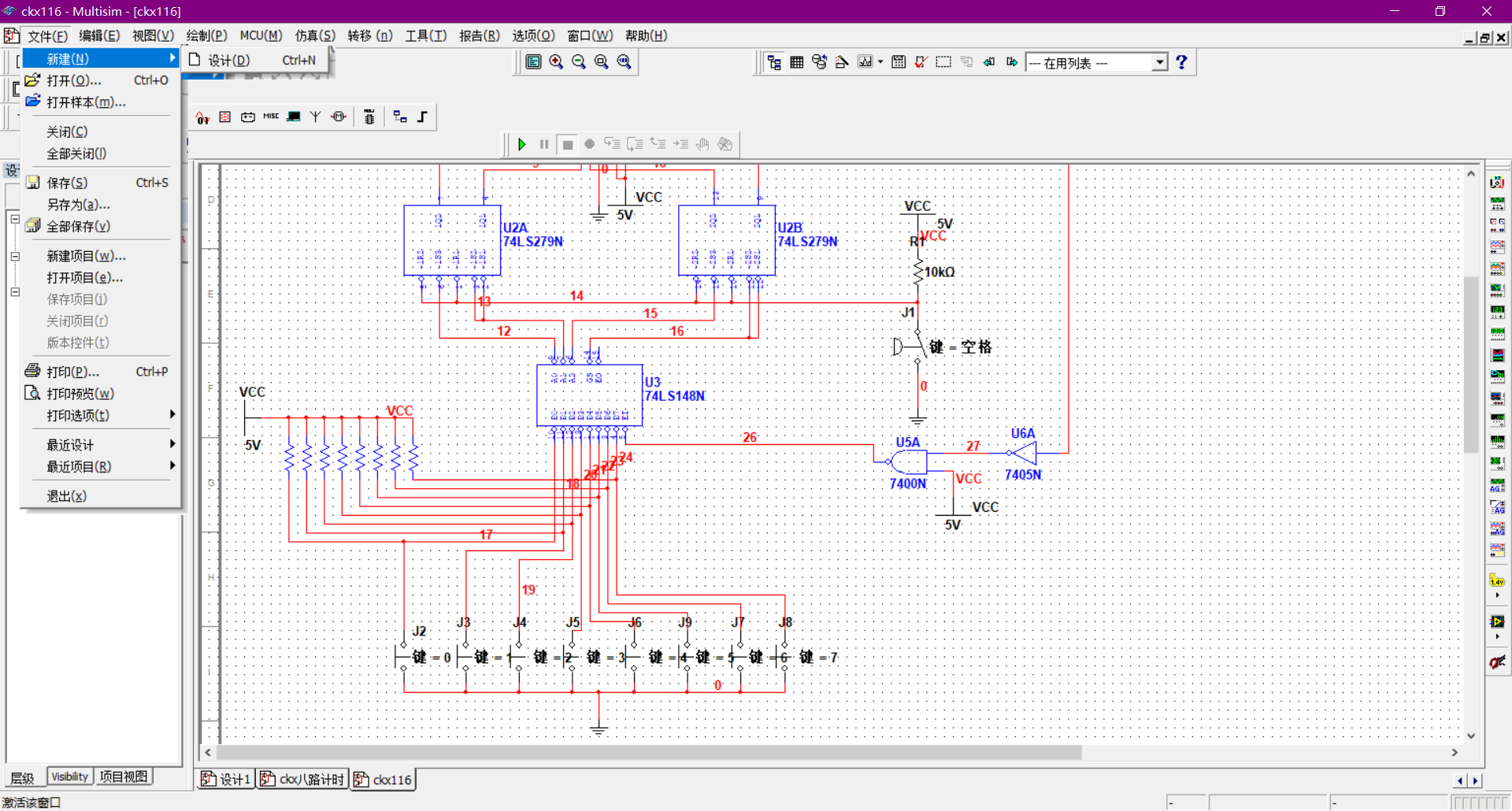Click the zoom fit to page icon
This screenshot has width=1512, height=811.
[x=624, y=62]
